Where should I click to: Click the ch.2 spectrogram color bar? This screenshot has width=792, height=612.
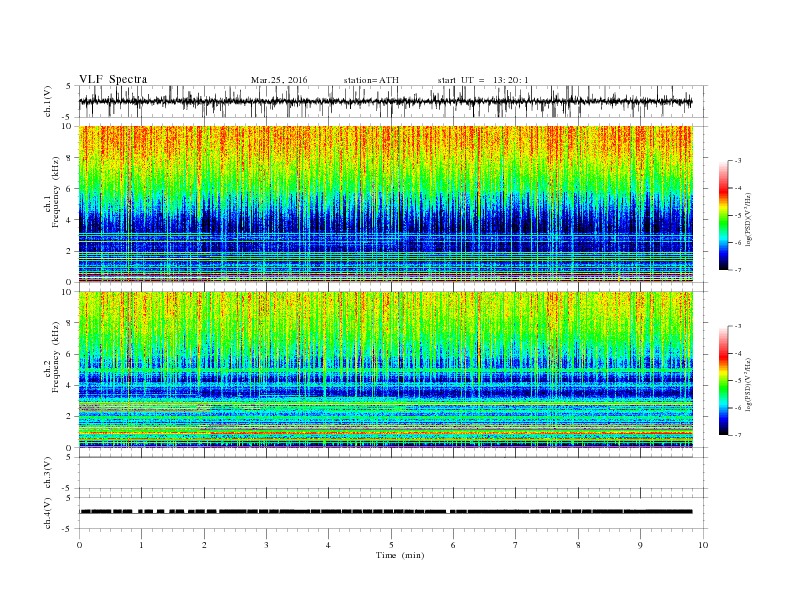(x=723, y=380)
